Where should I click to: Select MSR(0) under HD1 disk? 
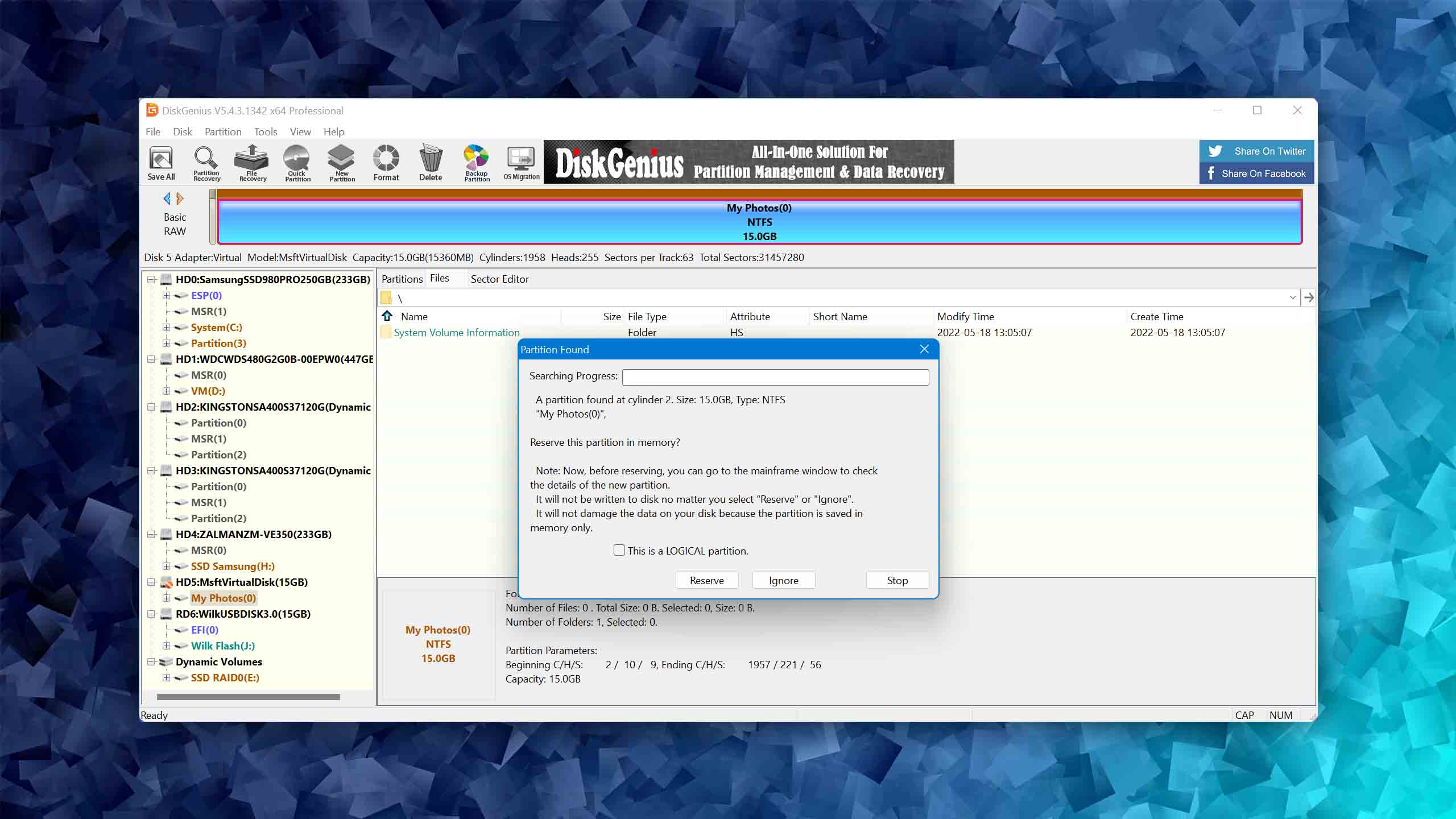[x=209, y=375]
